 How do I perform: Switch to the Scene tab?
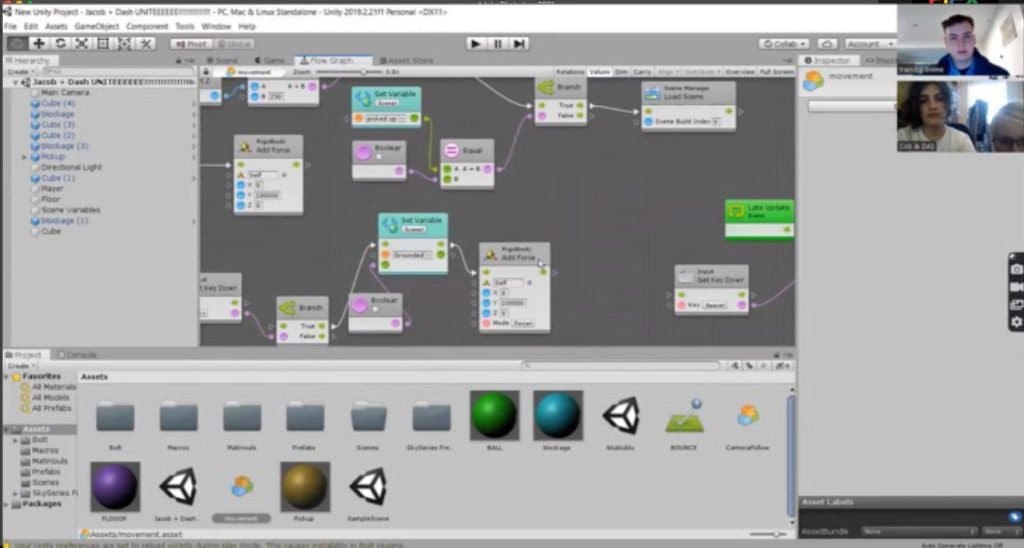point(223,60)
